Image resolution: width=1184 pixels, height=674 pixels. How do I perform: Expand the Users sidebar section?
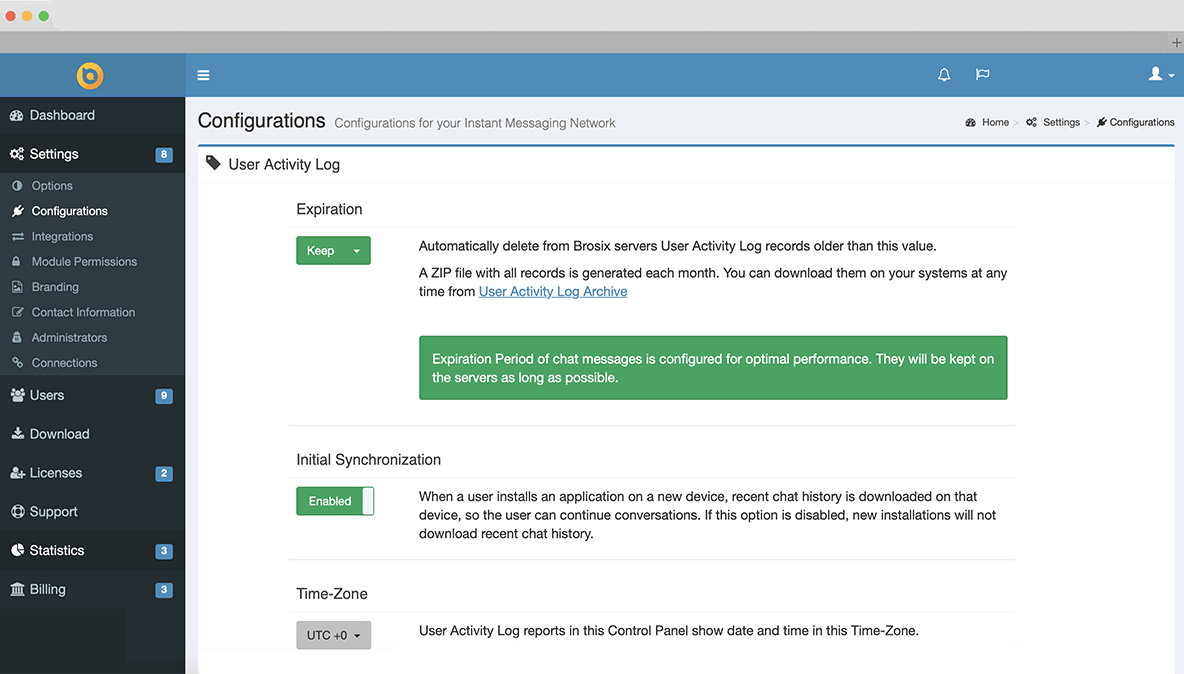tap(92, 395)
